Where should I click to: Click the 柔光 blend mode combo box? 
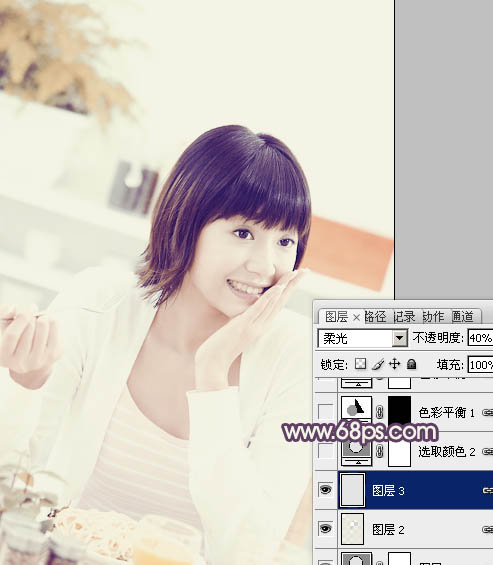[363, 338]
